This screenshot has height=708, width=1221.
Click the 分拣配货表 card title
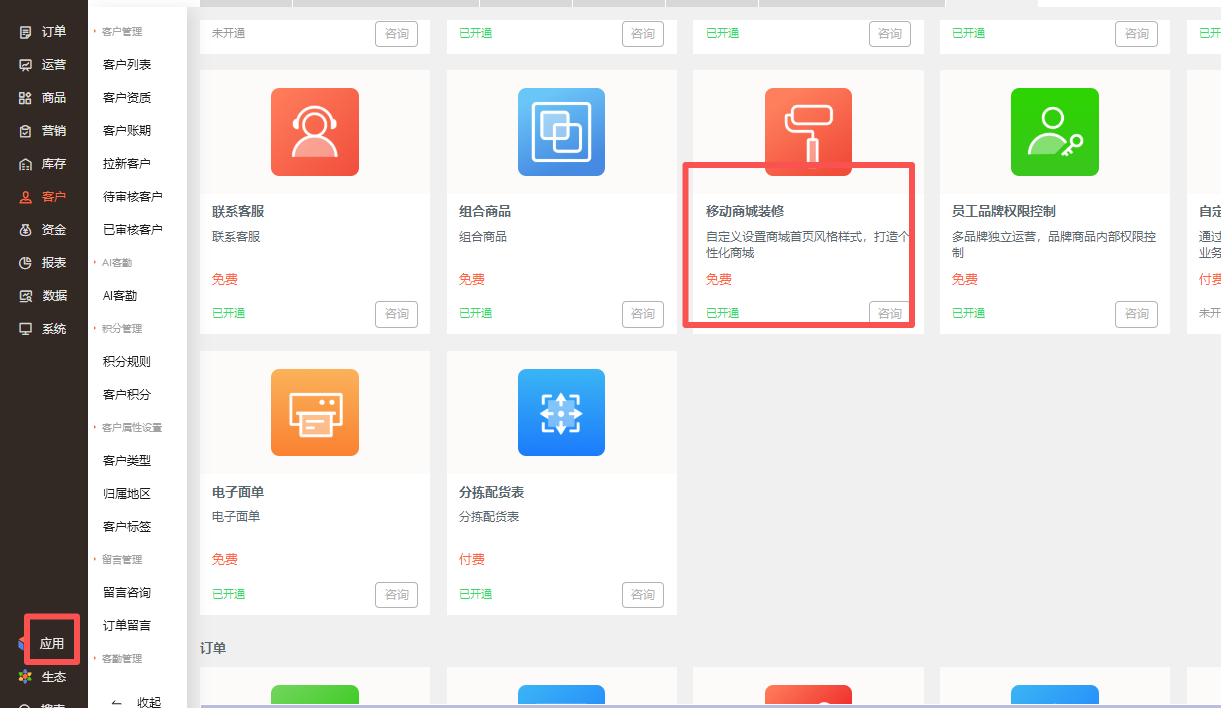pyautogui.click(x=492, y=493)
